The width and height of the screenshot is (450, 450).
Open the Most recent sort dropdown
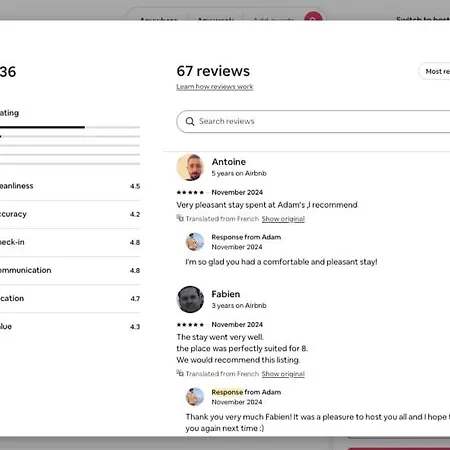pos(435,71)
